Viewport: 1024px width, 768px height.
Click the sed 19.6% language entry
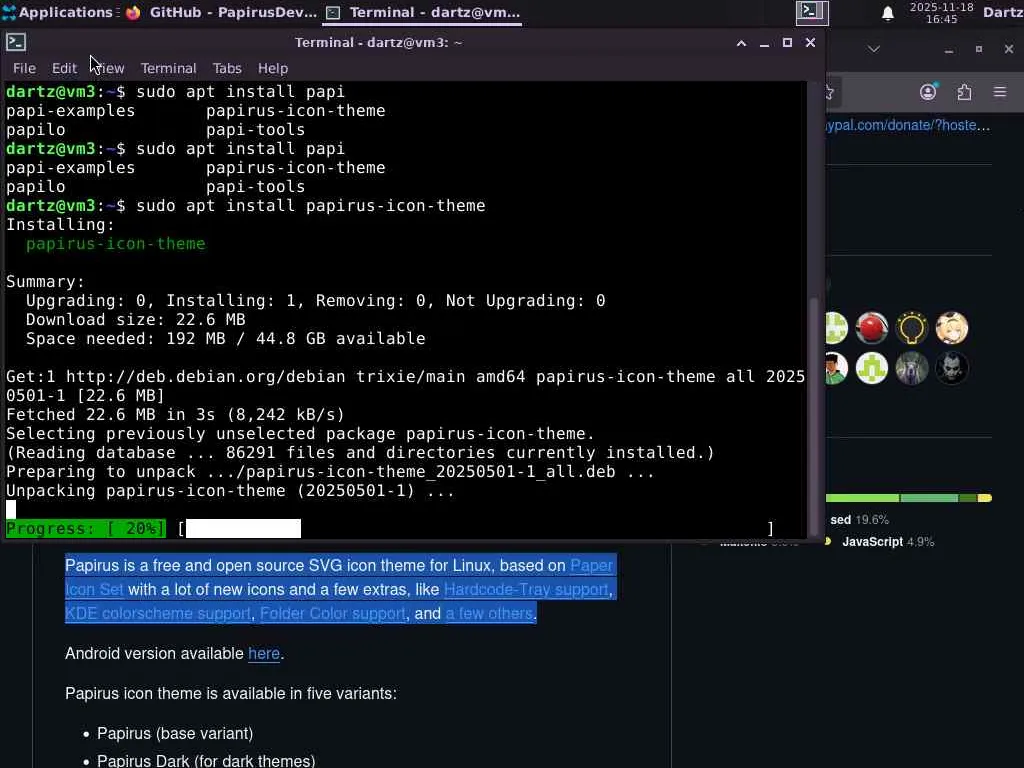(859, 520)
